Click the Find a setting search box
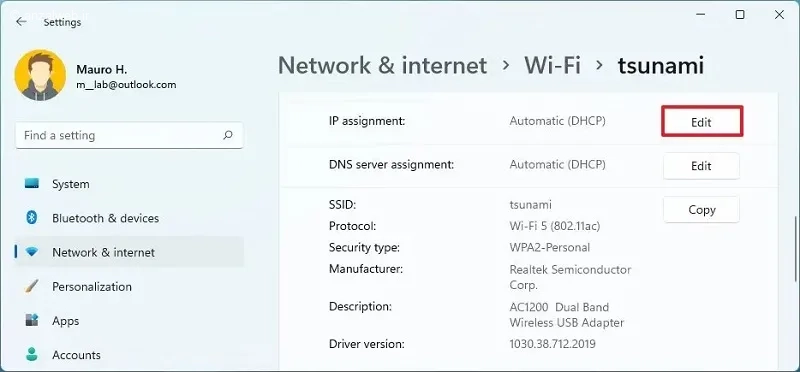Screen dimensions: 800x372 (129, 135)
